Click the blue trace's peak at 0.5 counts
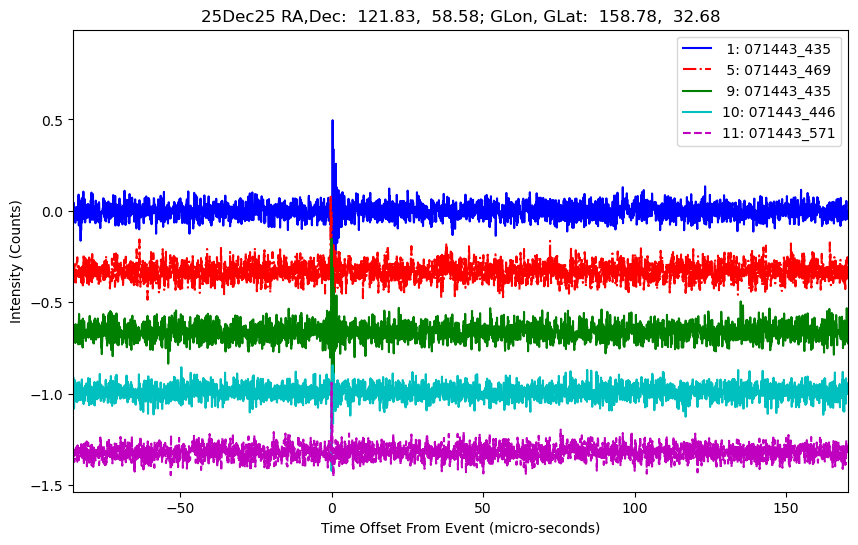858x545 pixels. pyautogui.click(x=332, y=121)
